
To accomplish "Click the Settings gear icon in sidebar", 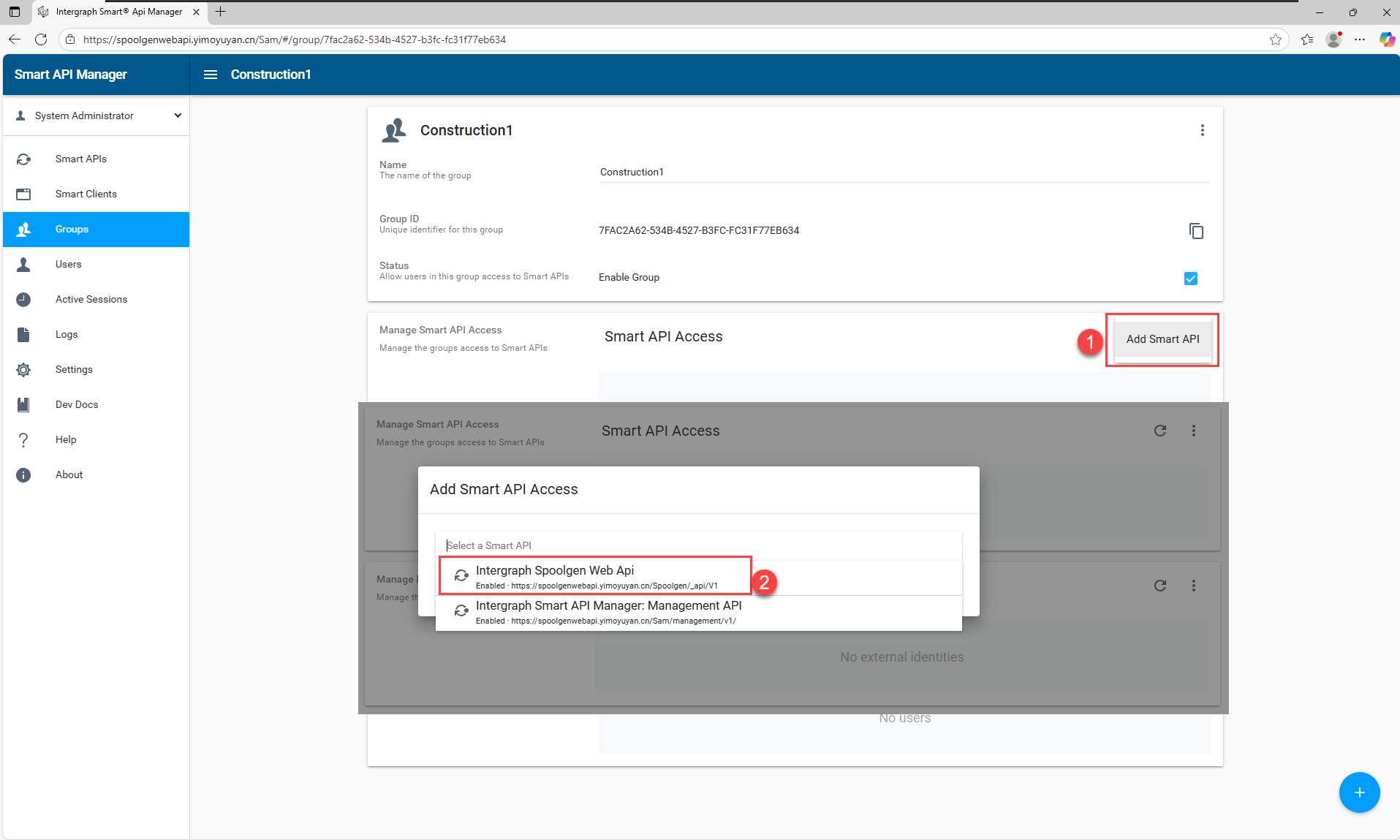I will pyautogui.click(x=23, y=370).
